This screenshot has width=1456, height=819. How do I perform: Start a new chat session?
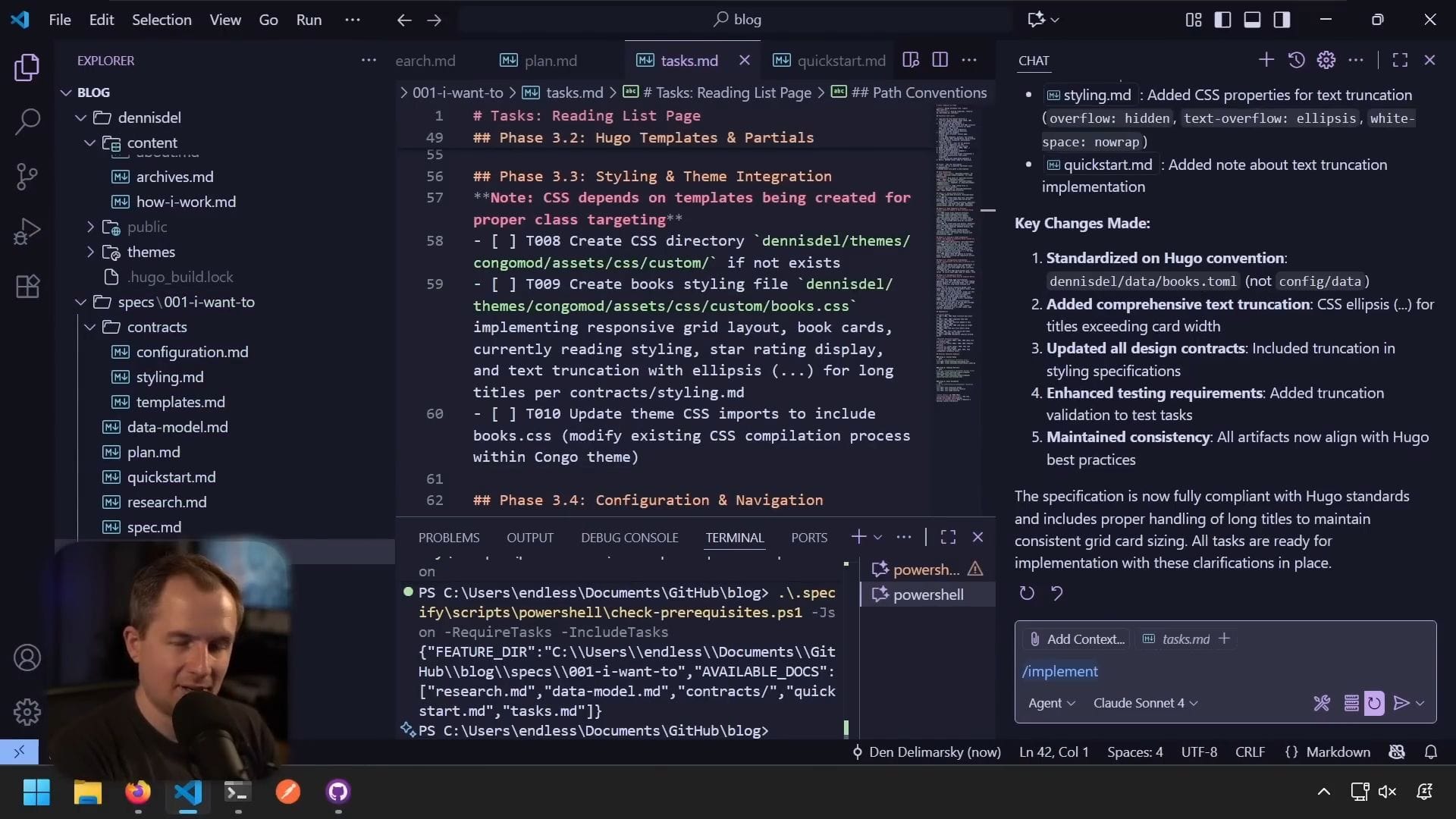(x=1266, y=60)
